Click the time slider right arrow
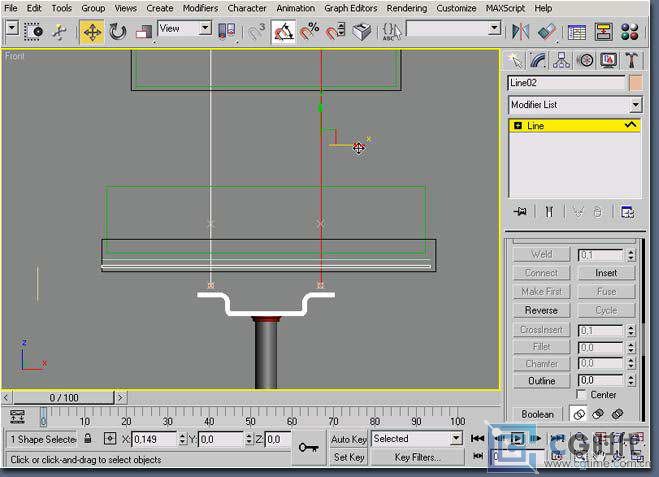Viewport: 659px width, 477px height. pyautogui.click(x=120, y=398)
